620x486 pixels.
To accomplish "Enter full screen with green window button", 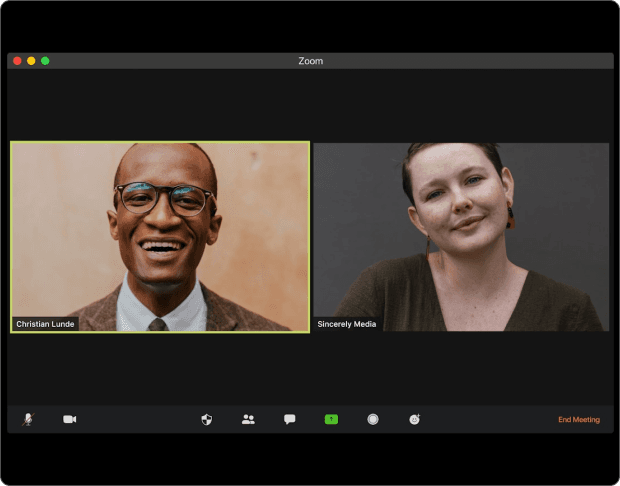I will [x=45, y=61].
